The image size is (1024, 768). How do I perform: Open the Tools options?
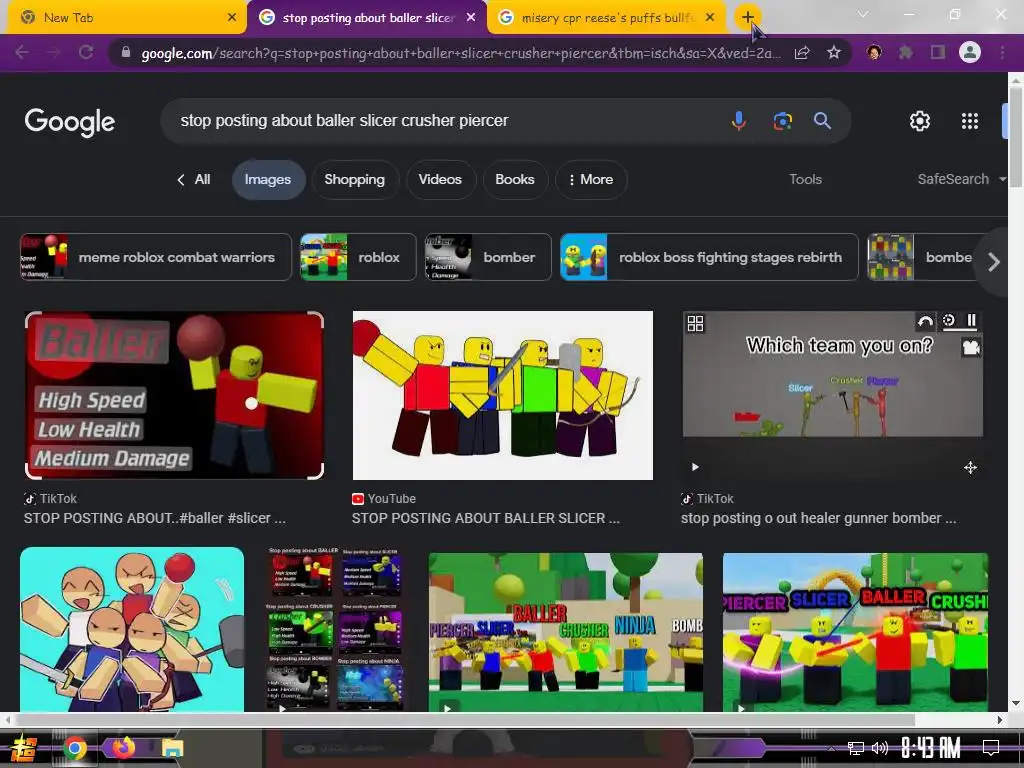pos(805,180)
